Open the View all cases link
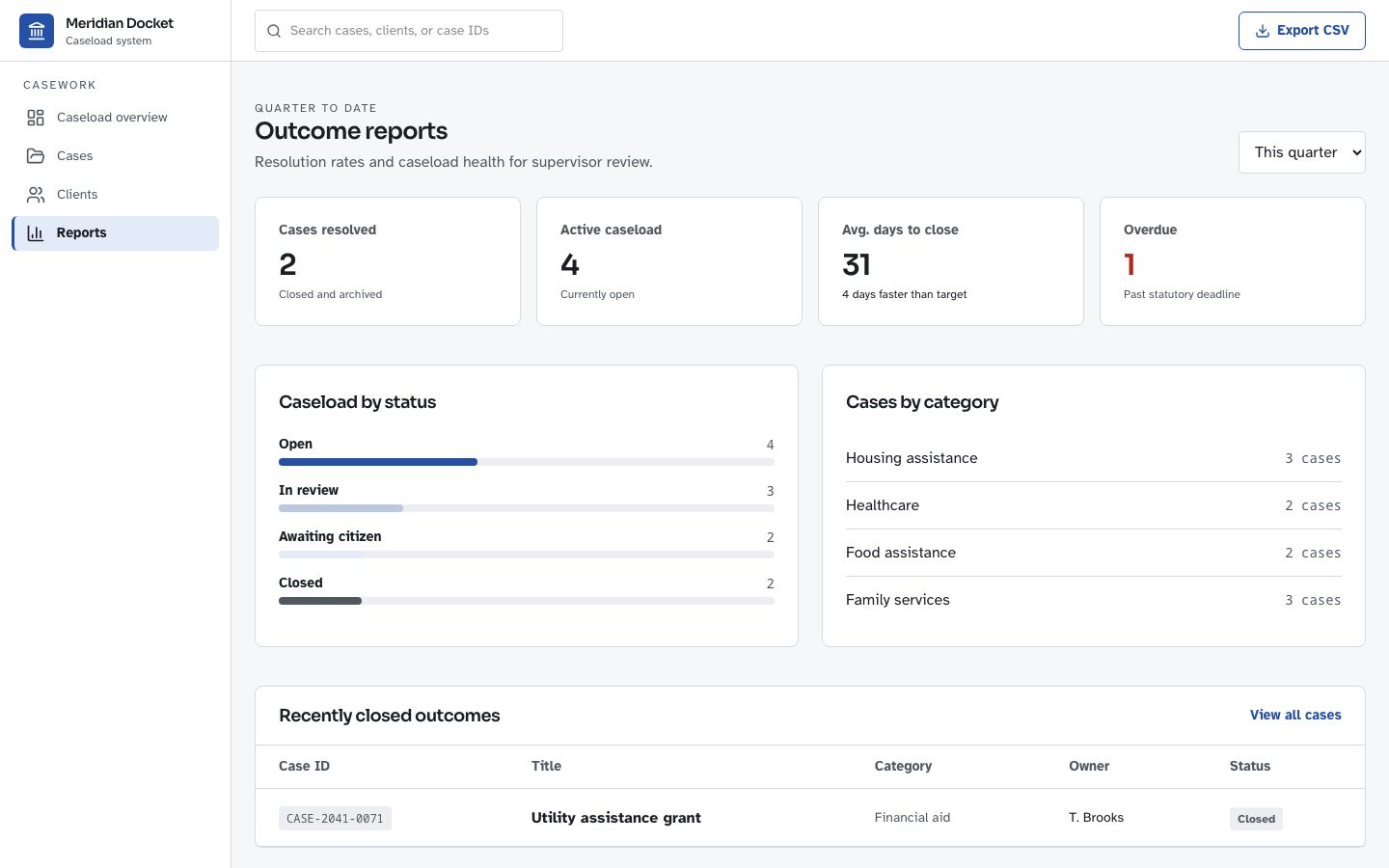Viewport: 1389px width, 868px height. (1295, 715)
